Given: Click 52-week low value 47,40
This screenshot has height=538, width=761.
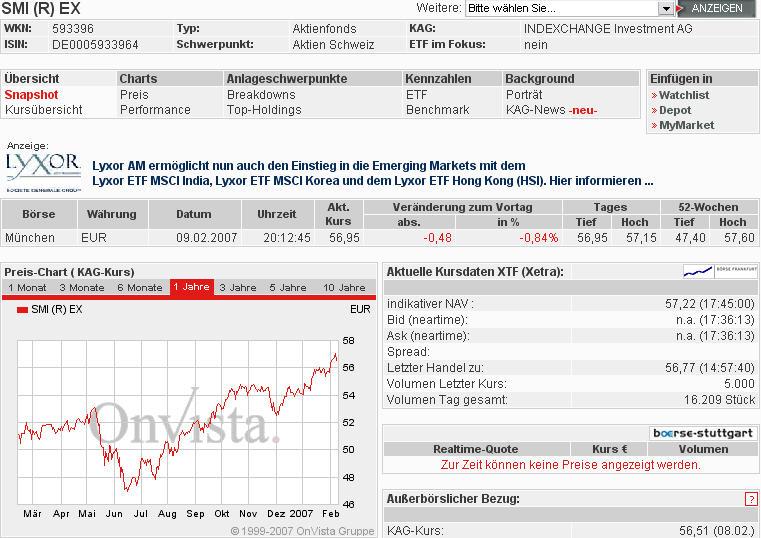Looking at the screenshot, I should tap(690, 238).
